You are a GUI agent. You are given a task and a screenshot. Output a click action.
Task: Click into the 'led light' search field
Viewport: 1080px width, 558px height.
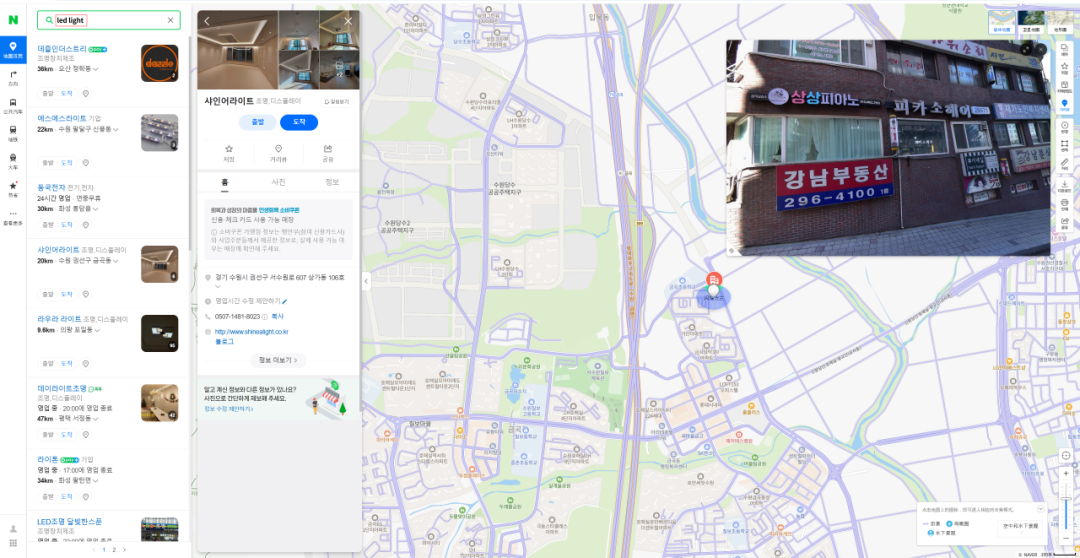109,20
